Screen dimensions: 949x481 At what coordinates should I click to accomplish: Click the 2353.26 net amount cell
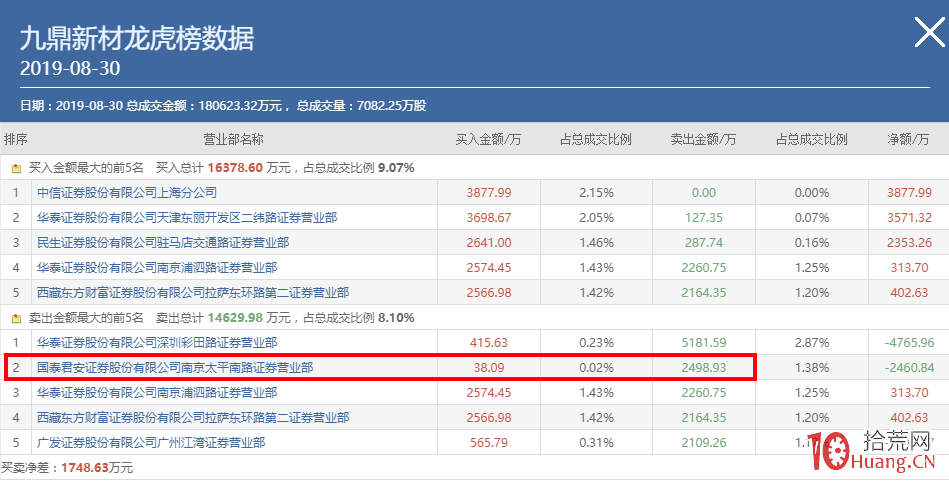pyautogui.click(x=909, y=243)
